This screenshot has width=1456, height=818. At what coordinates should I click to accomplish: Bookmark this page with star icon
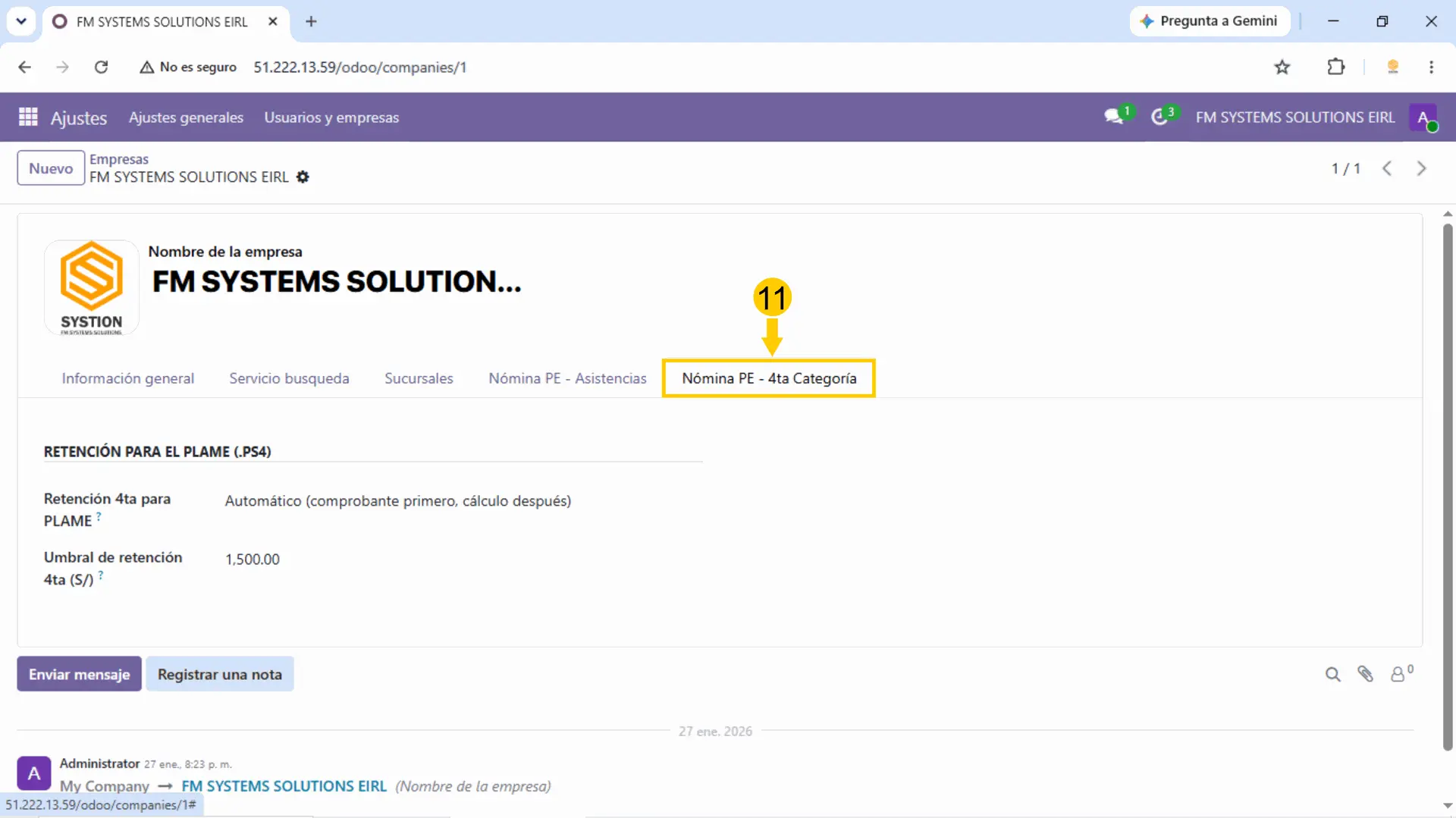click(1282, 67)
